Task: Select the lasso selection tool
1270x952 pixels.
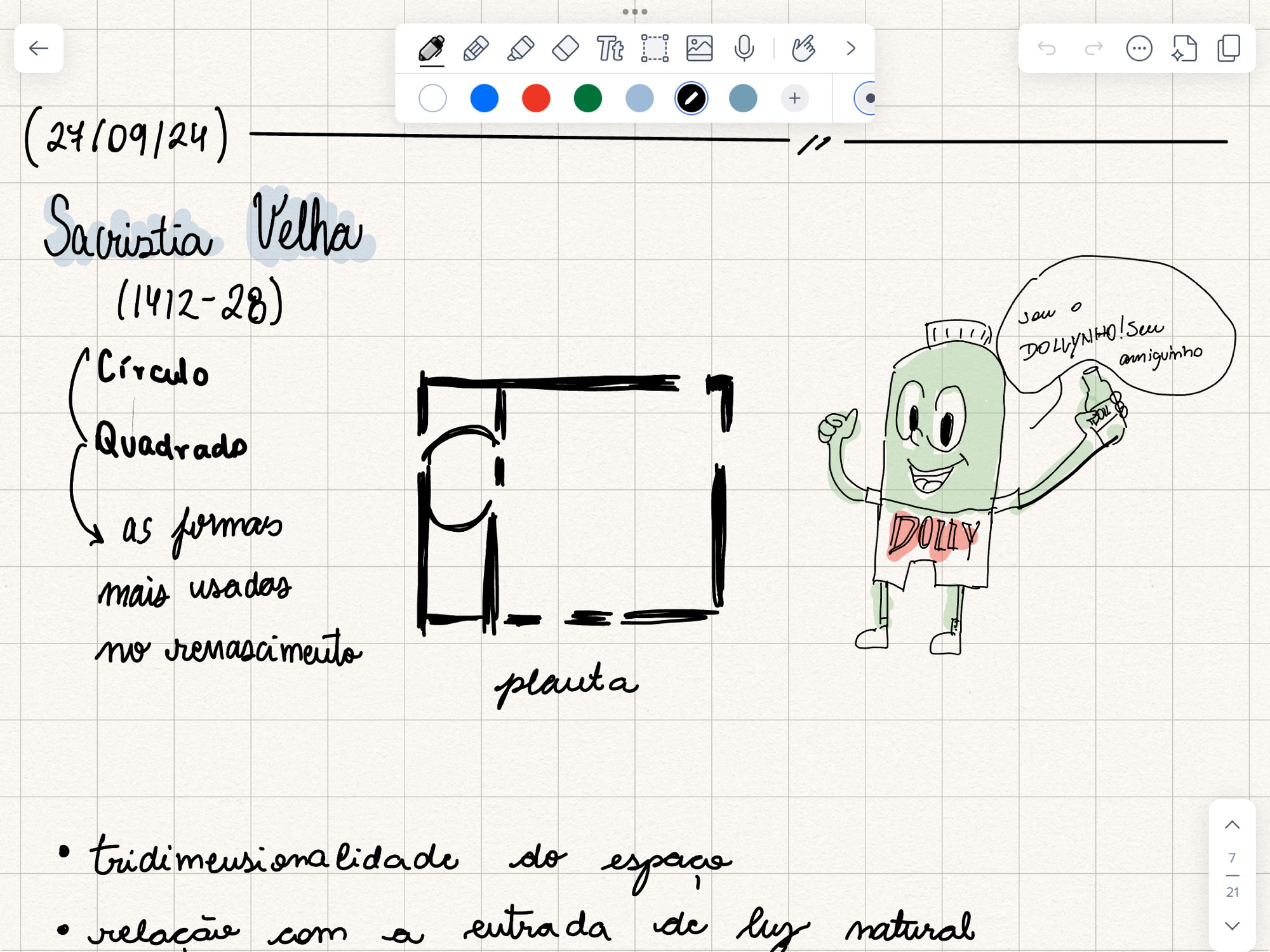Action: coord(655,49)
